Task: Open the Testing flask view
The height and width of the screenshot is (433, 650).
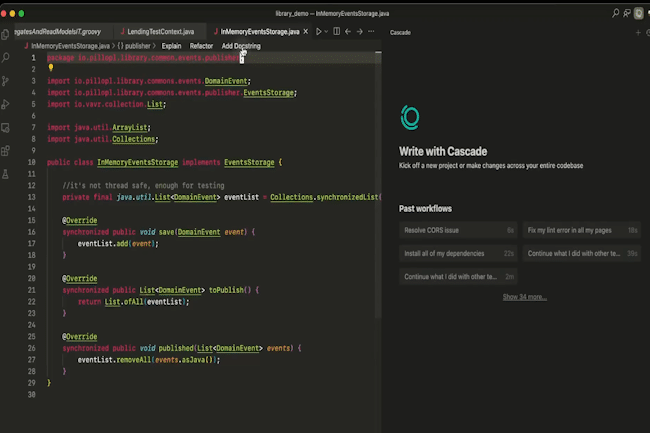Action: point(5,174)
